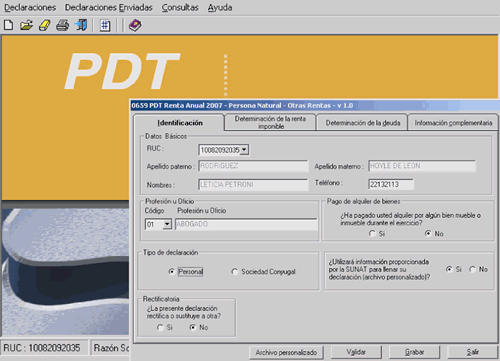Screen dimensions: 500x361
Task: Click the Salir button
Action: point(472,352)
